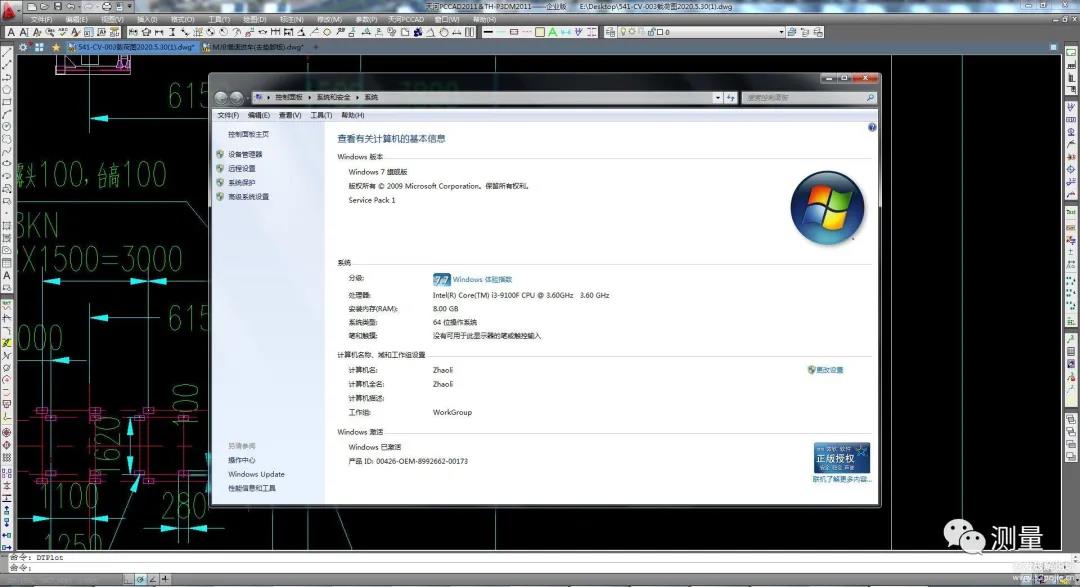The width and height of the screenshot is (1080, 587).
Task: Click the Windows 体验指数 link
Action: (x=482, y=280)
